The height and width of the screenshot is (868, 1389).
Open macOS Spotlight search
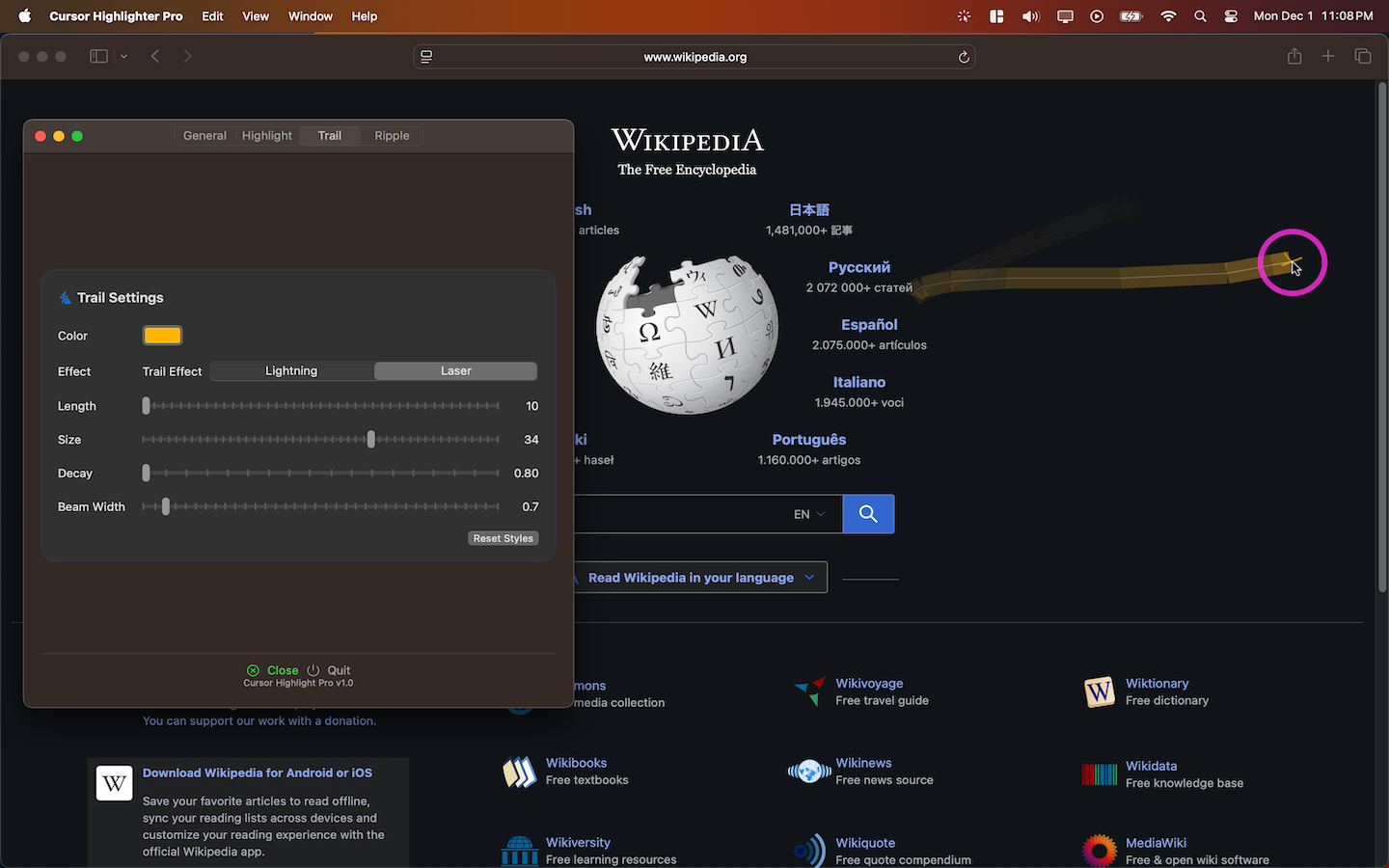[1200, 15]
